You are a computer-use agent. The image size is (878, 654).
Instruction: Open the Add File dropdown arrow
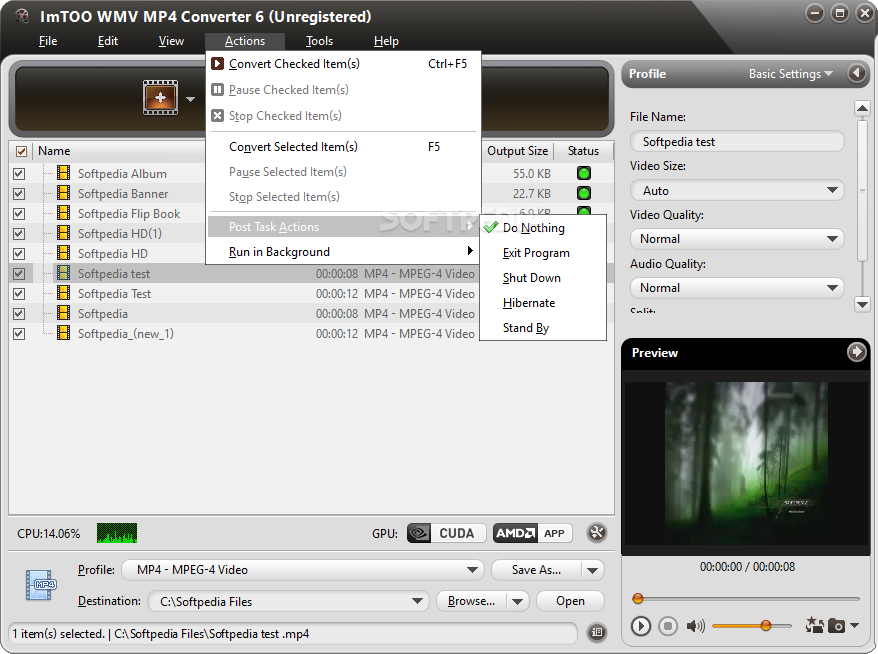point(190,99)
